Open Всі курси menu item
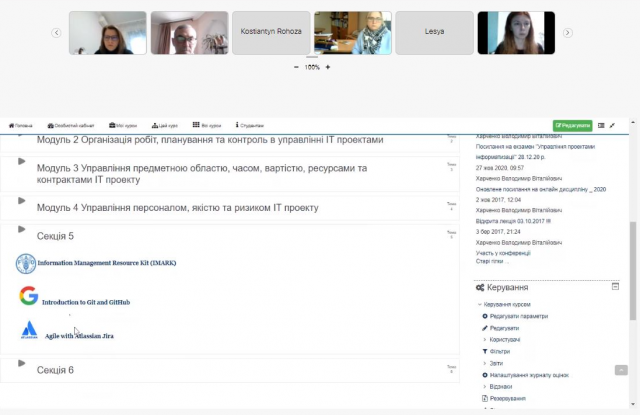Image resolution: width=640 pixels, height=415 pixels. (207, 125)
